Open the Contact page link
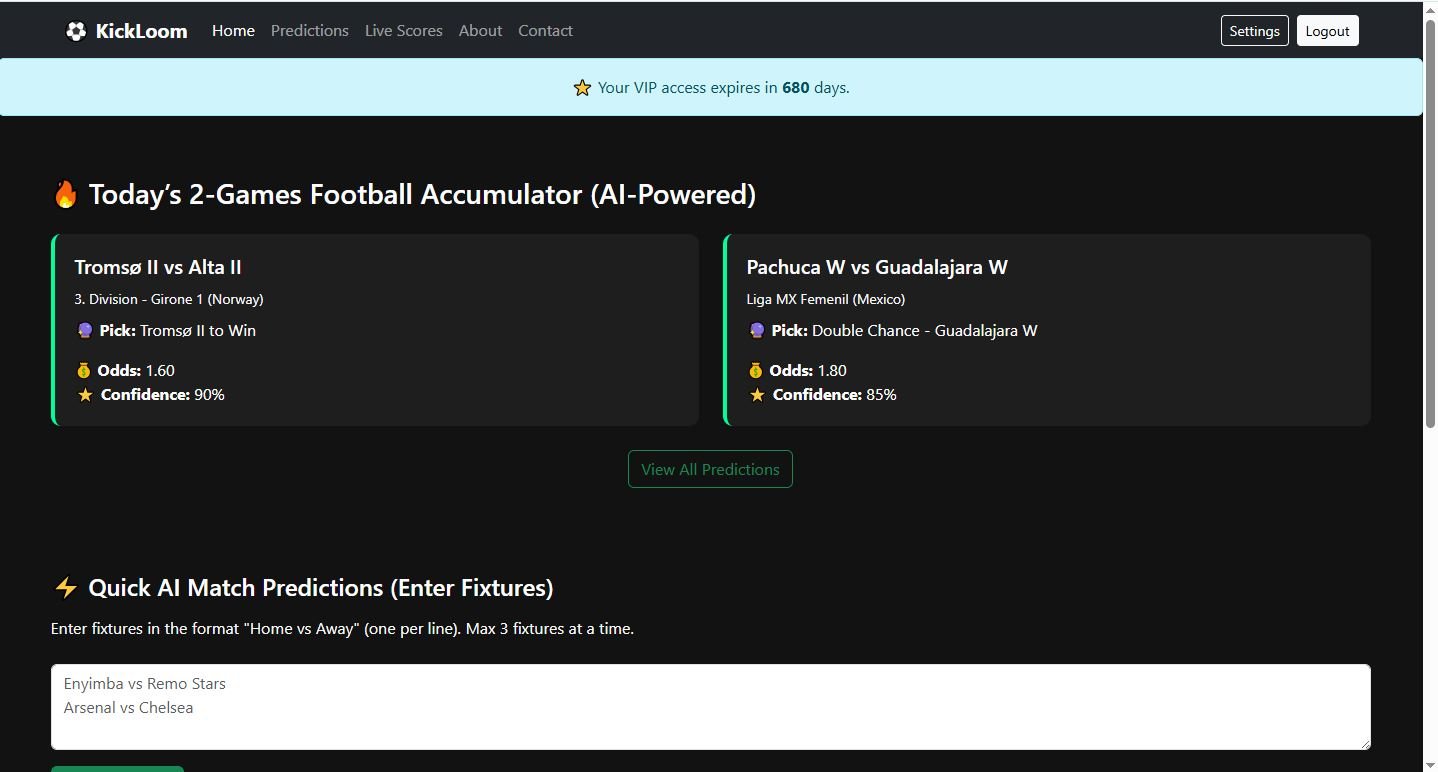 coord(545,31)
